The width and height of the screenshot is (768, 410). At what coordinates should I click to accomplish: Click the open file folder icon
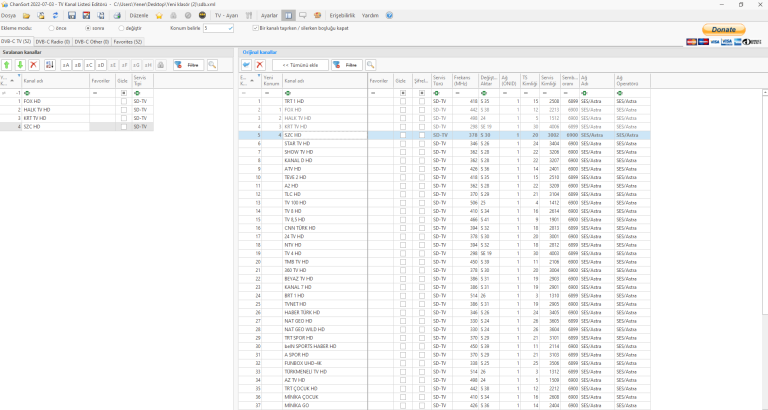click(x=26, y=16)
